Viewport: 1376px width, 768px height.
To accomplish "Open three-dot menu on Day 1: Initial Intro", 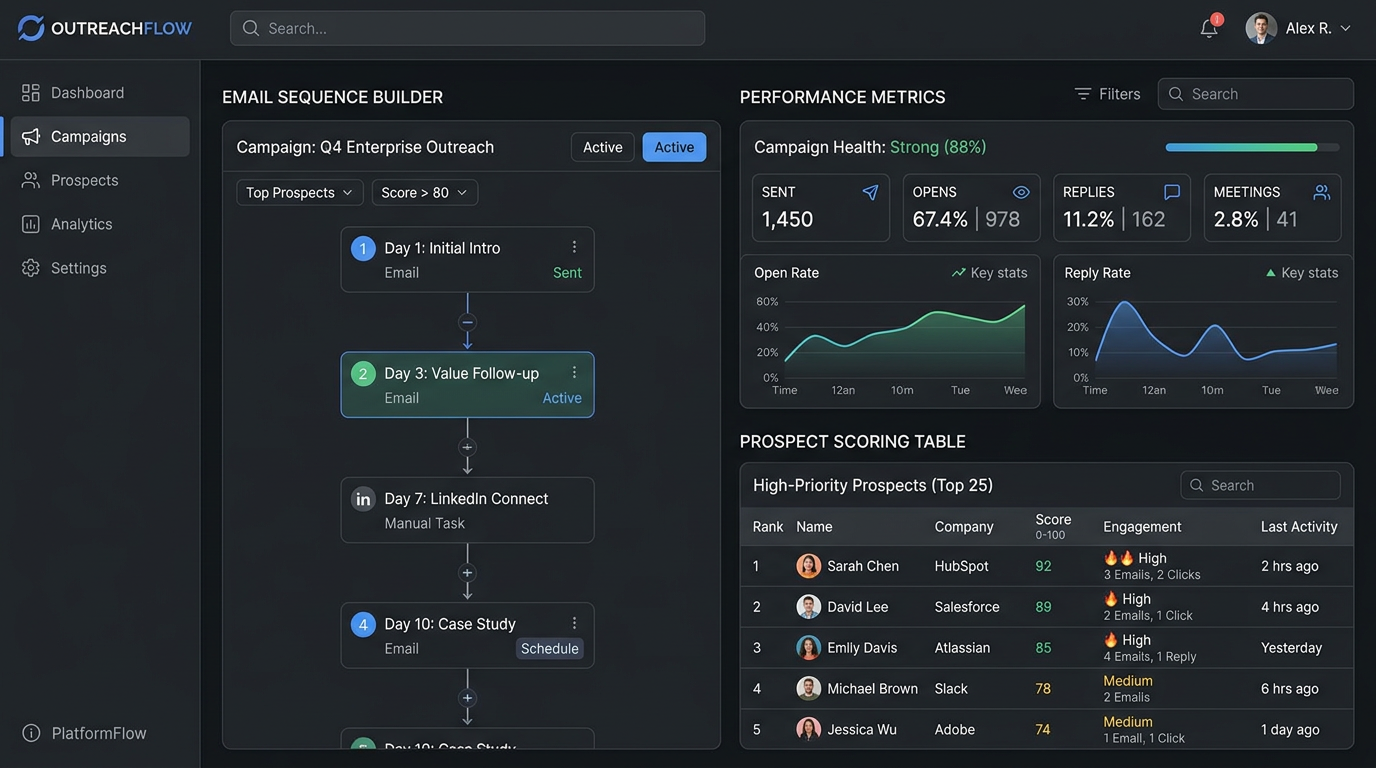I will click(x=574, y=247).
